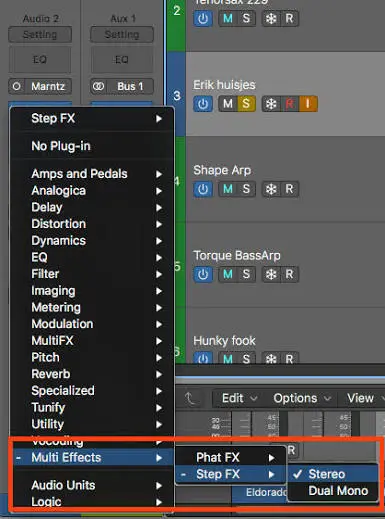Image resolution: width=385 pixels, height=519 pixels.
Task: Open the Logic submenu
Action: tap(92, 502)
